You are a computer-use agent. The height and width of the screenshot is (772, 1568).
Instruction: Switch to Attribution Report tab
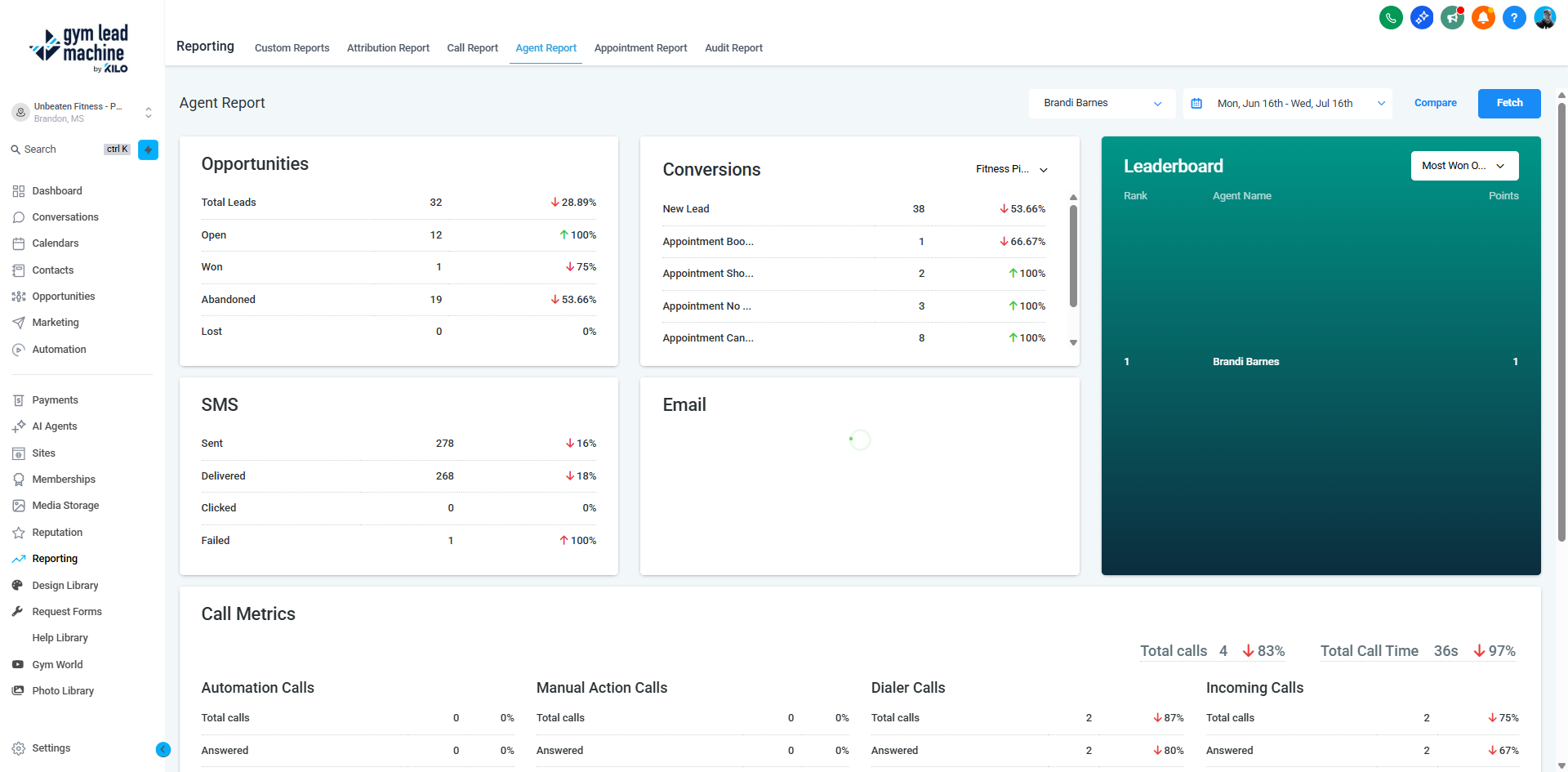click(x=388, y=48)
